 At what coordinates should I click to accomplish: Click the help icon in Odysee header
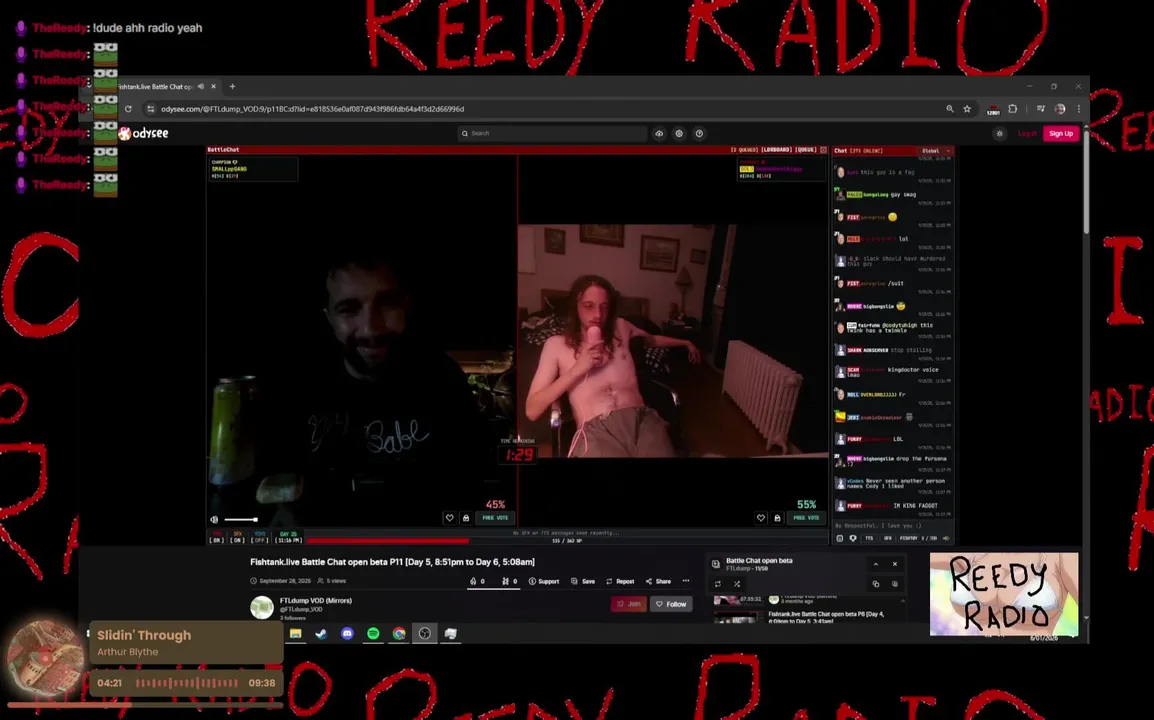[x=699, y=133]
